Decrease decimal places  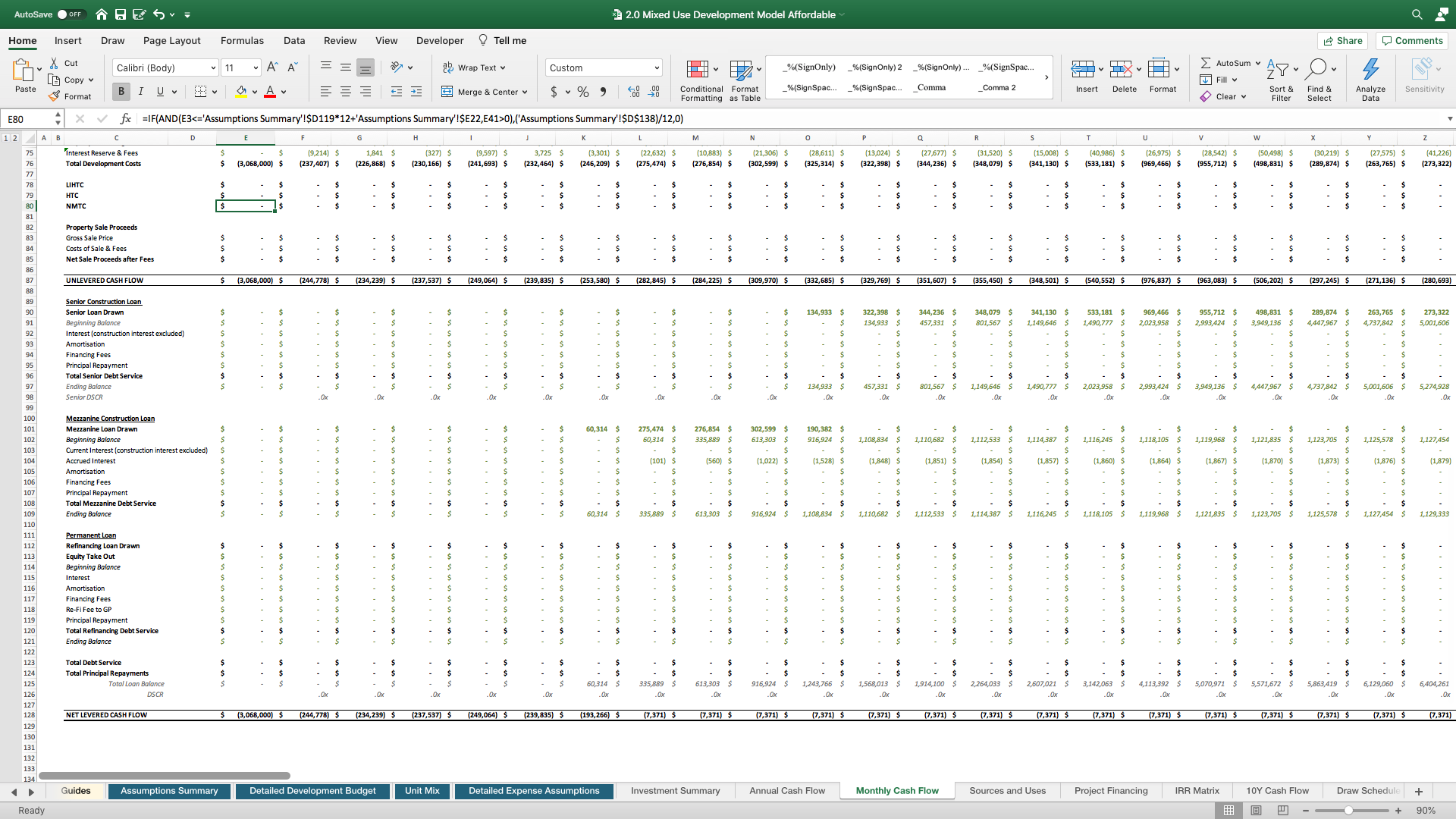click(654, 92)
